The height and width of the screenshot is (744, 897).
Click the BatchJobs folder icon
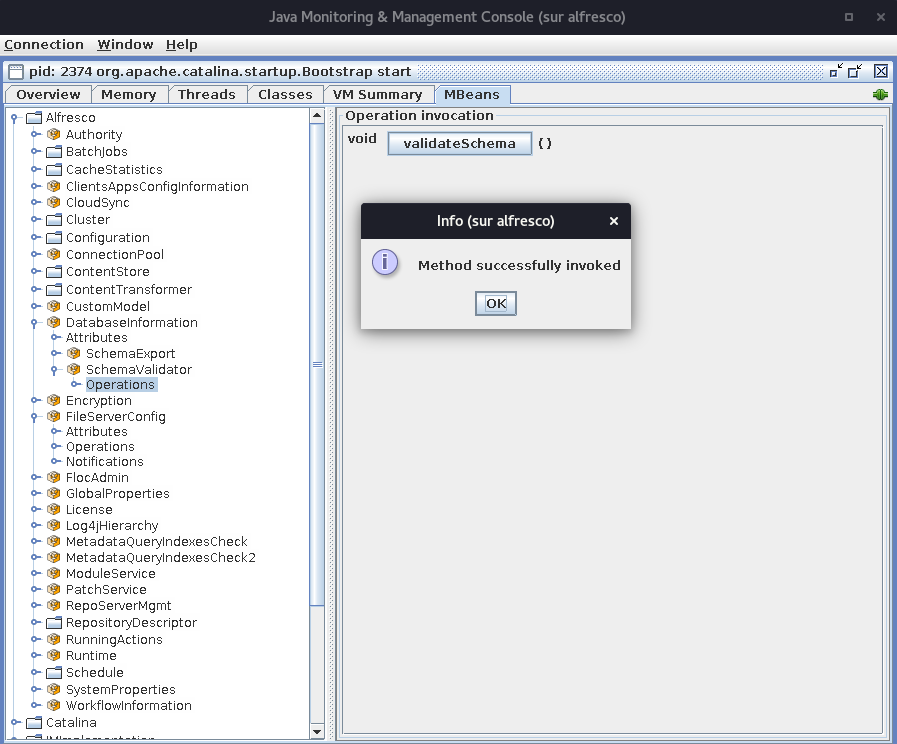tap(54, 152)
